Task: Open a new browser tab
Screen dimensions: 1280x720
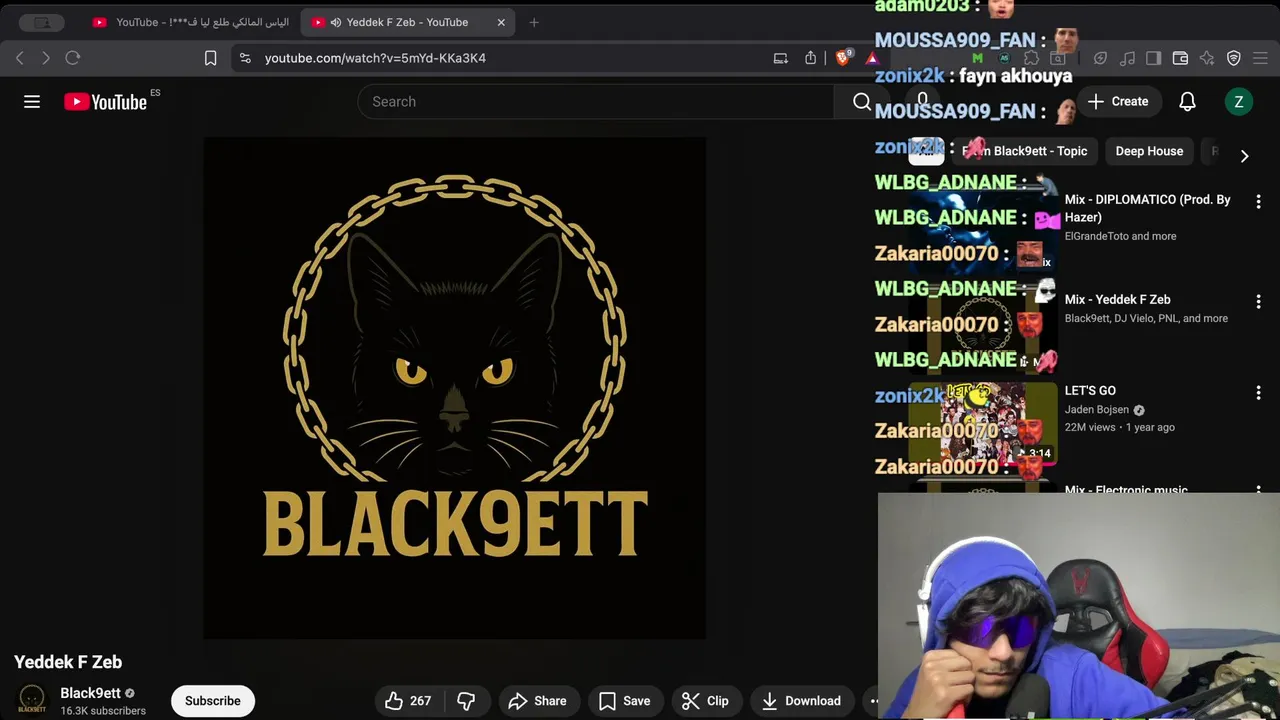Action: click(x=534, y=22)
